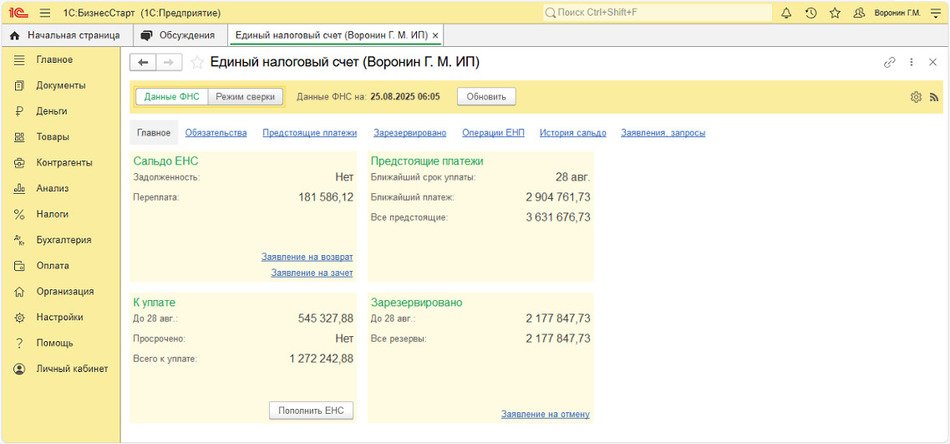The width and height of the screenshot is (950, 444).
Task: Click Пополнить ЕНС button
Action: click(x=311, y=411)
